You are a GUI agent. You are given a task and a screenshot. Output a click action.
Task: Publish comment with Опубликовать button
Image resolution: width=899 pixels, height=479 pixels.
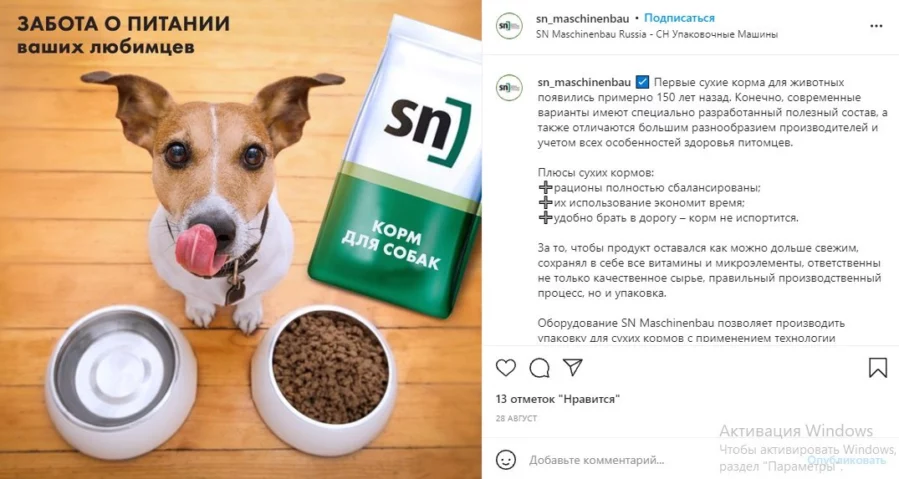pyautogui.click(x=846, y=460)
